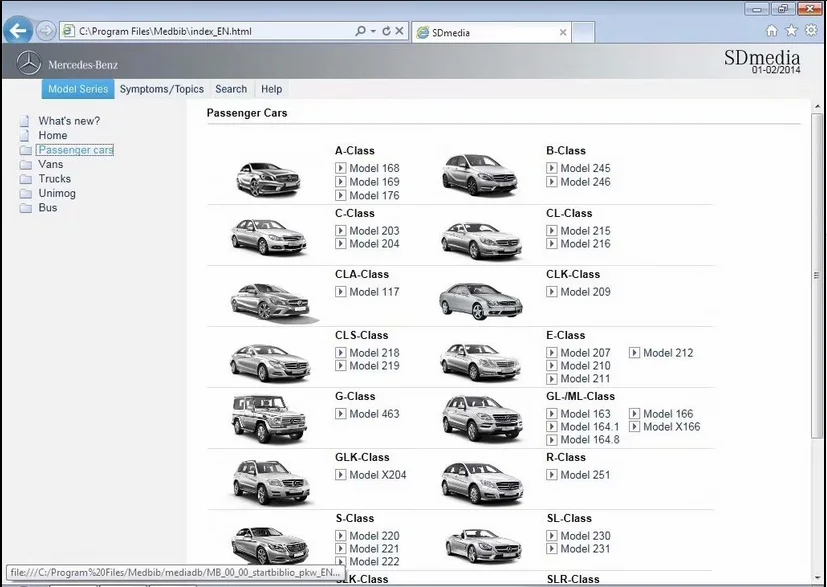Open Model 204 of C-Class
Screen dimensions: 827x587
click(374, 244)
